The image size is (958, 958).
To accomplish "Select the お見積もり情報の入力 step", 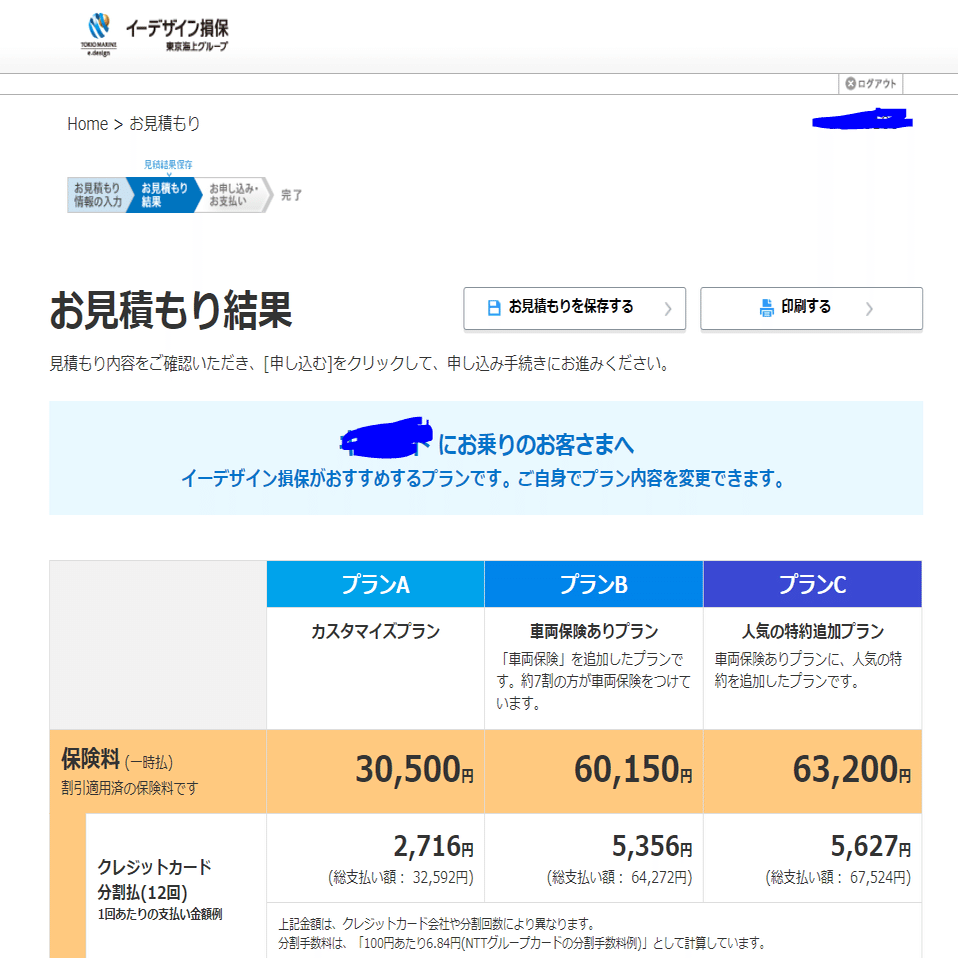I will click(x=97, y=192).
